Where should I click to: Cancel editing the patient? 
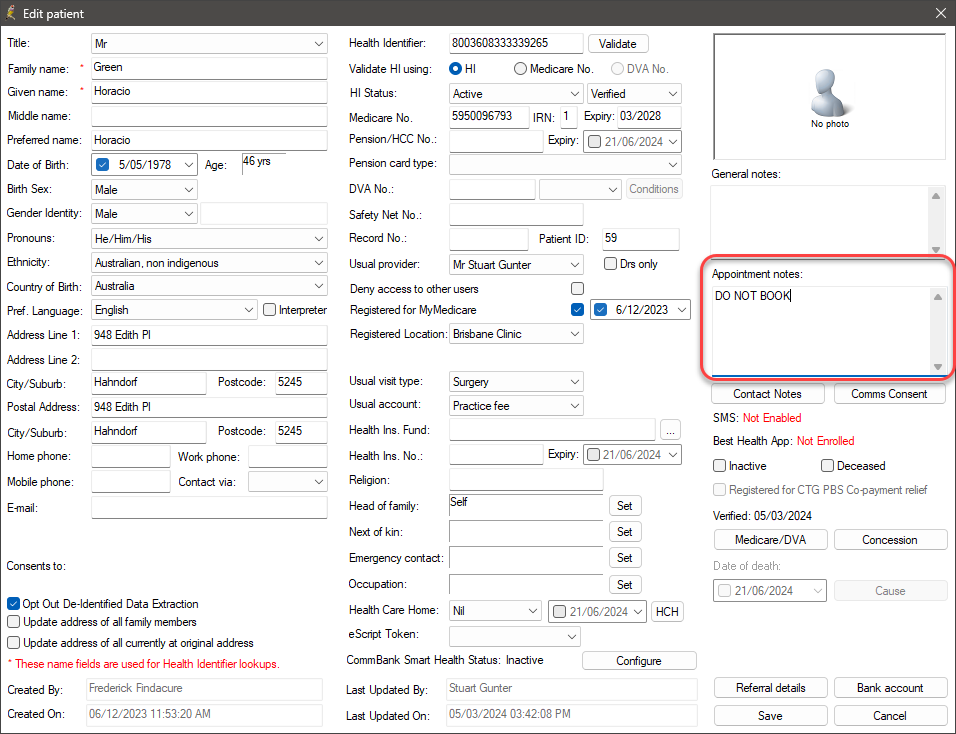click(890, 716)
